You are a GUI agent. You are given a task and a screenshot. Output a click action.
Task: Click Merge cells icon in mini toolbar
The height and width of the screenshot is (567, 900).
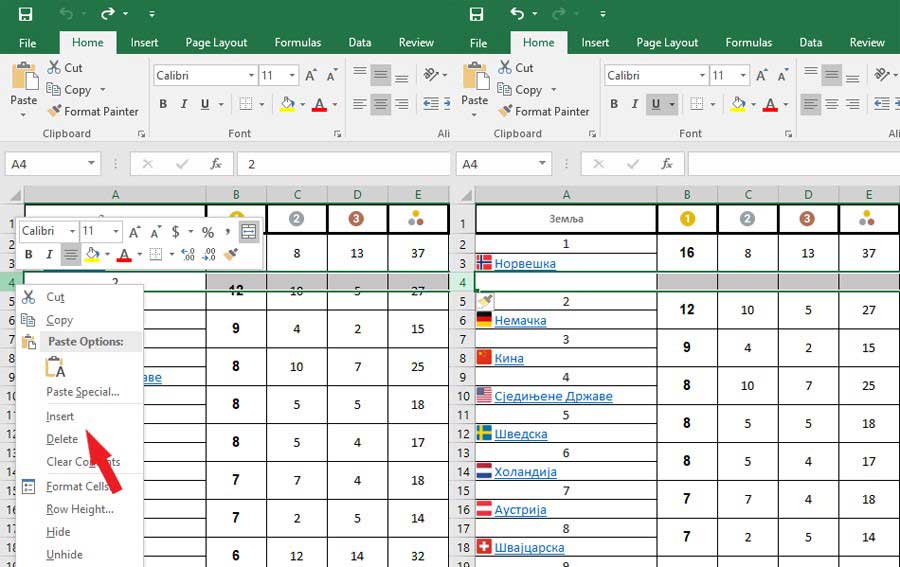click(249, 231)
